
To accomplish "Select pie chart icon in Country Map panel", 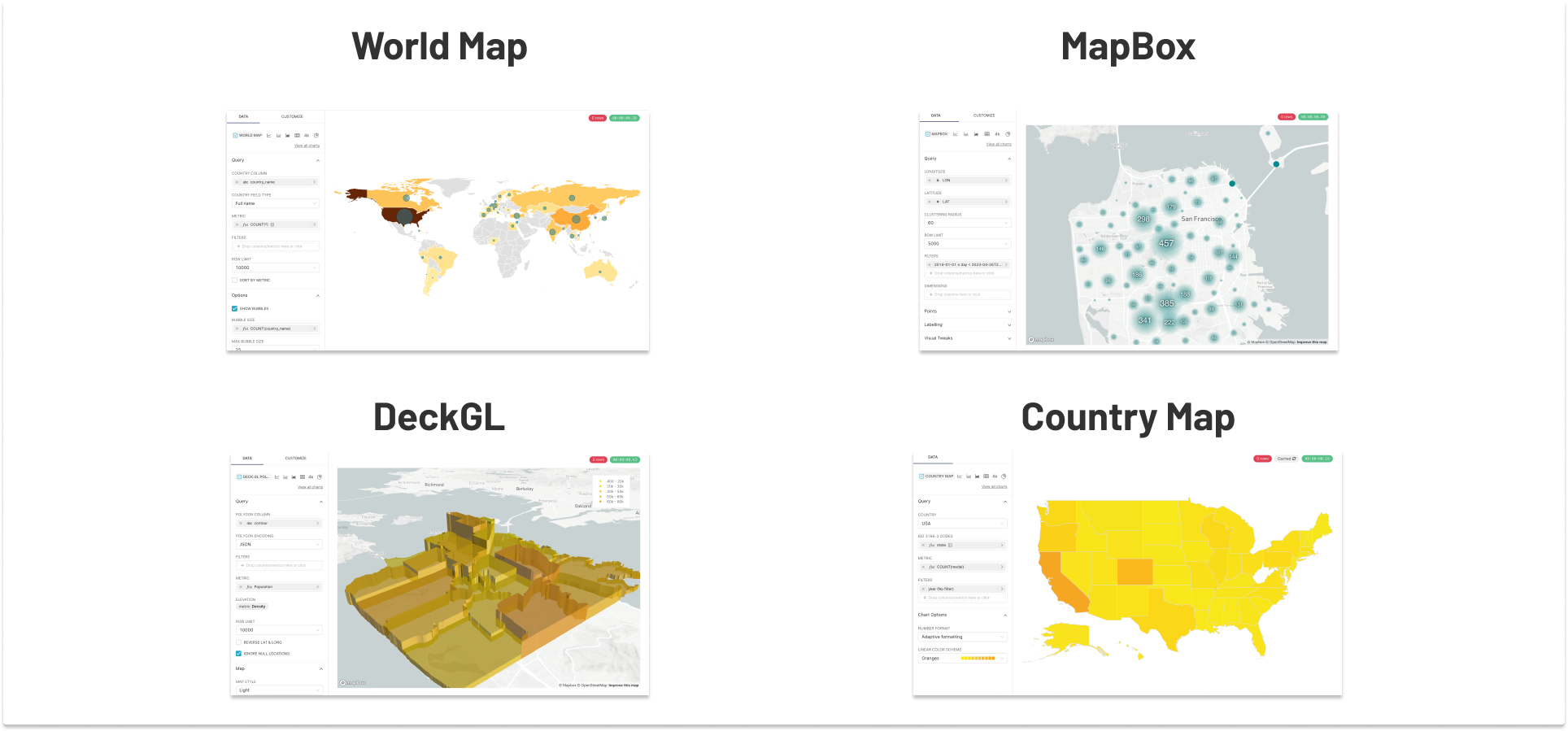I will pyautogui.click(x=1004, y=476).
